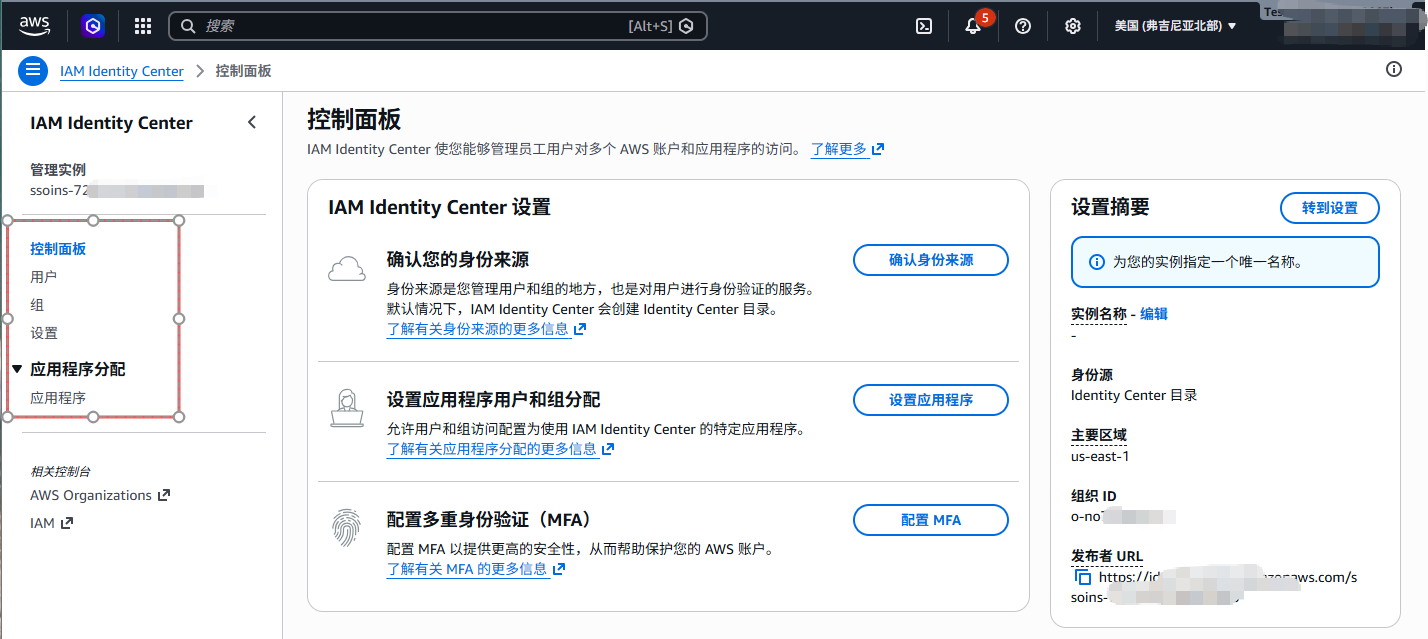The height and width of the screenshot is (639, 1428).
Task: Open AWS Organizations console link
Action: point(100,495)
